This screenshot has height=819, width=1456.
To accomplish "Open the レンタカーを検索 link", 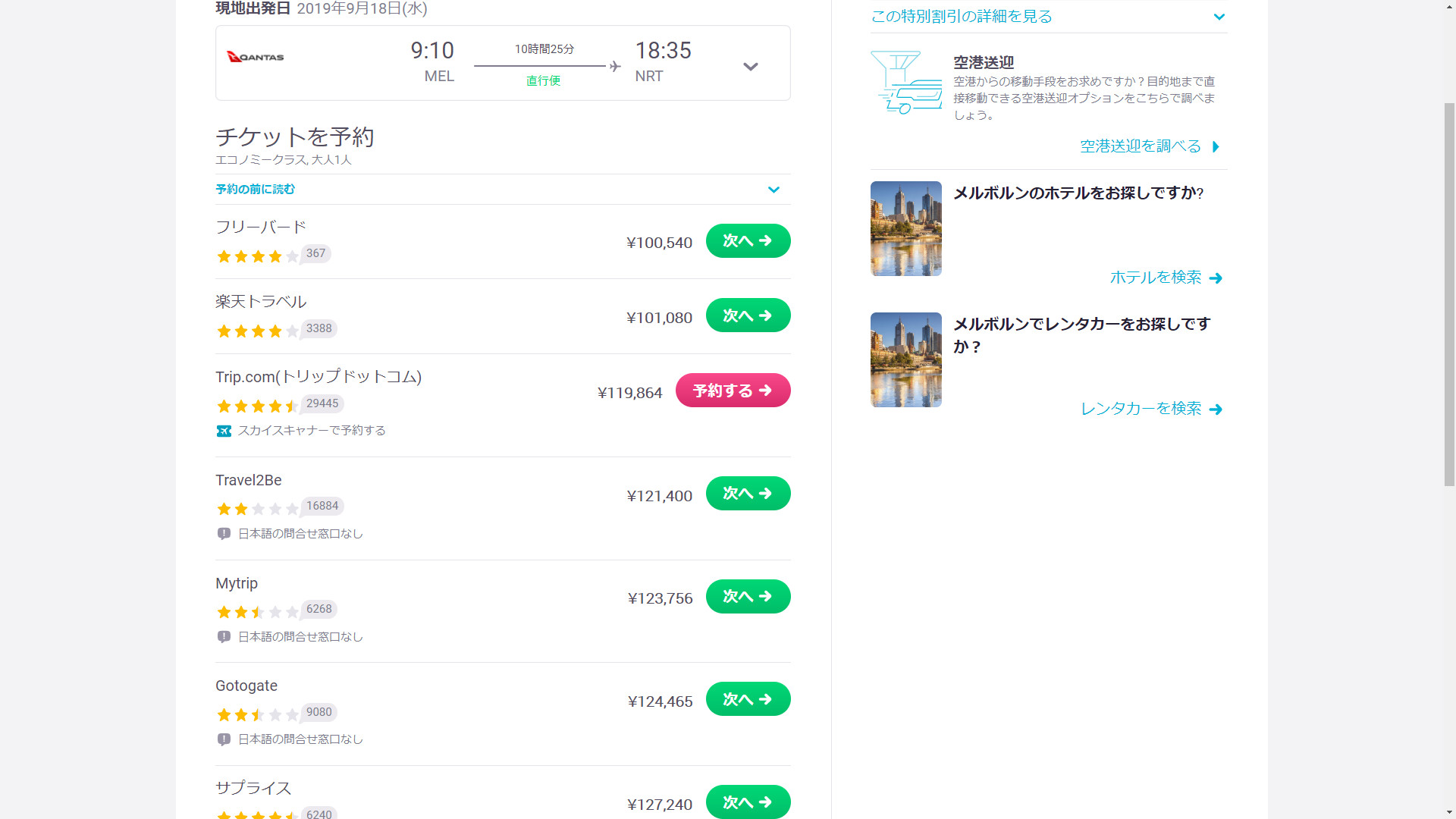I will pyautogui.click(x=1150, y=409).
